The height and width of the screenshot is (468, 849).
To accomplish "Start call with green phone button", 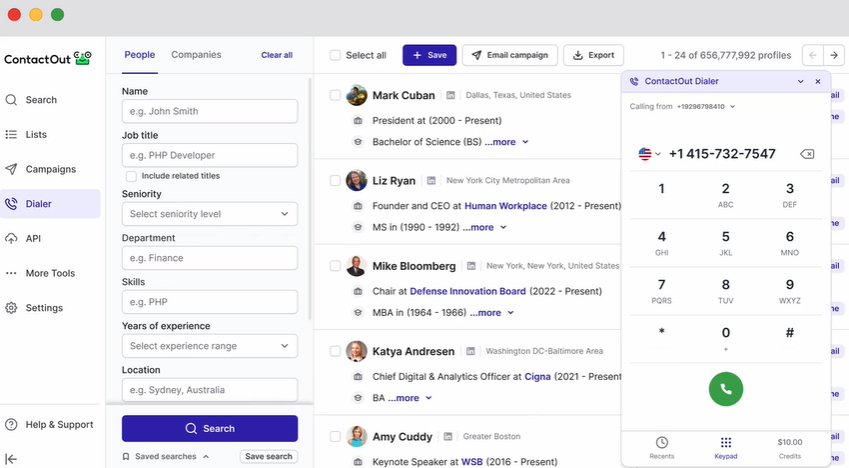I will coord(726,389).
